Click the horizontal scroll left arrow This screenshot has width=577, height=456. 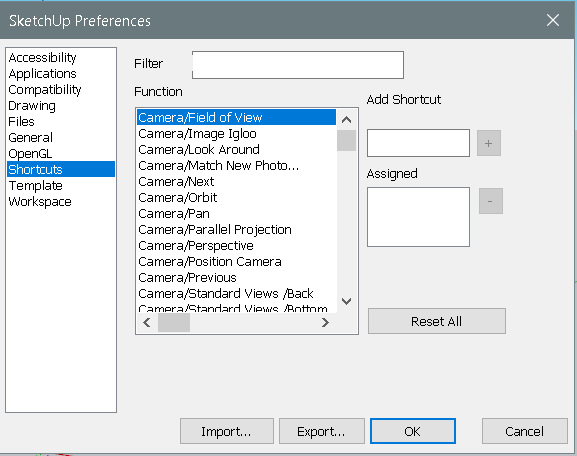click(147, 322)
